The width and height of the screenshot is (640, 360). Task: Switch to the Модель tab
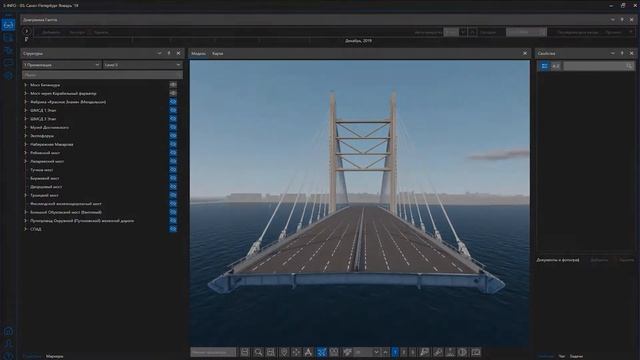pyautogui.click(x=199, y=53)
